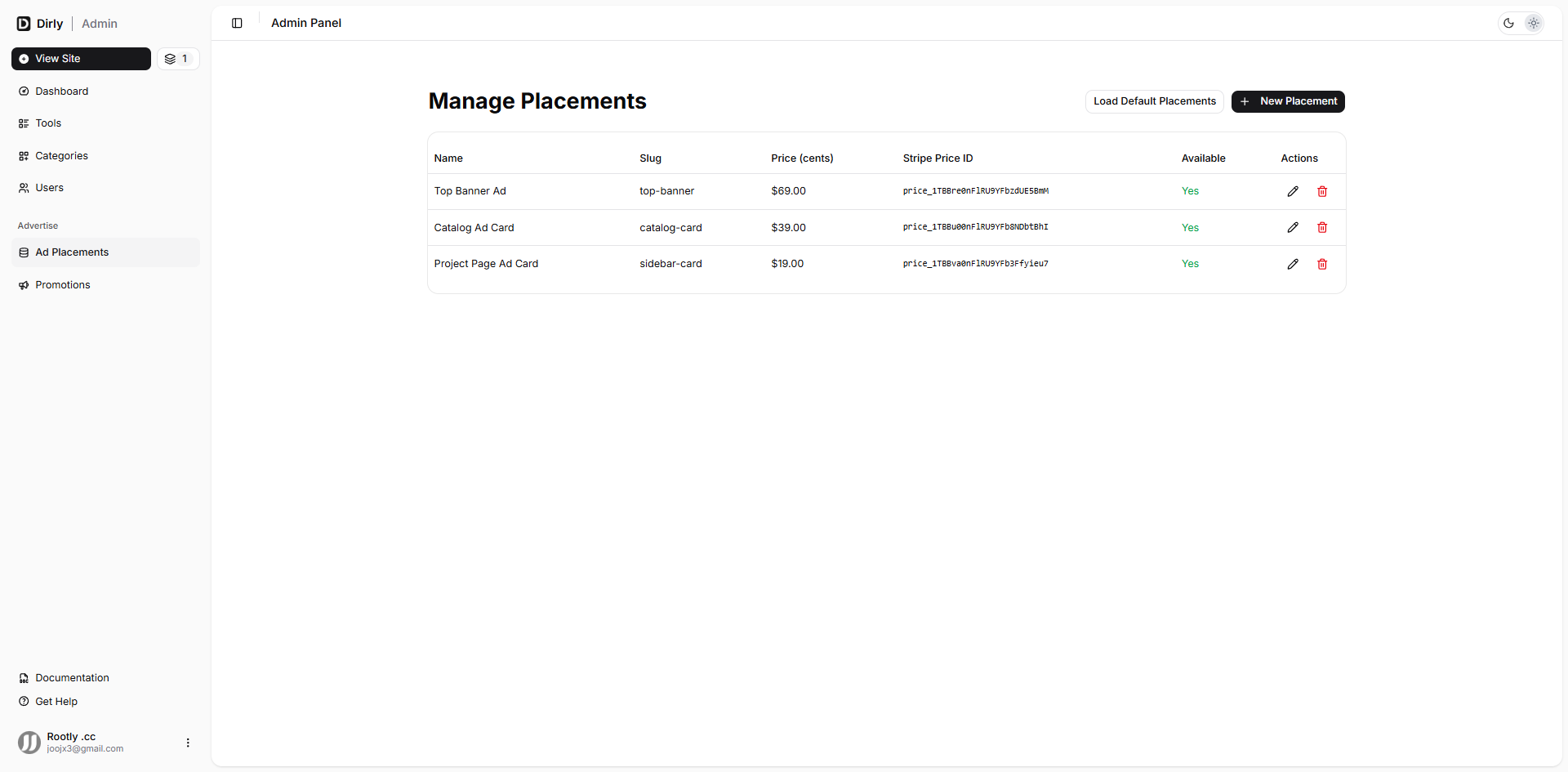Click the View Site button
Image resolution: width=1568 pixels, height=772 pixels.
pos(81,59)
